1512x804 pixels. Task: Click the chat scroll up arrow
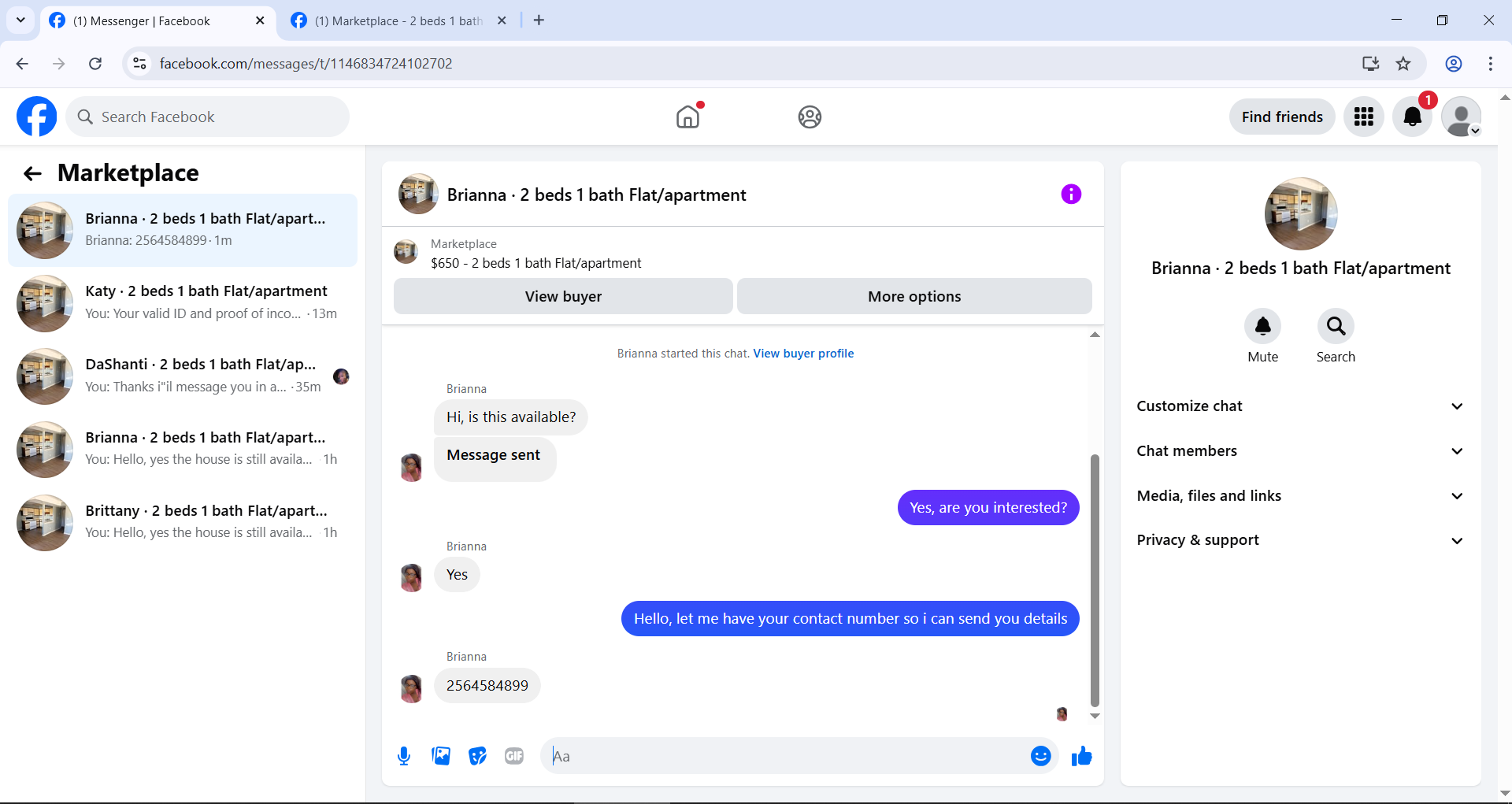tap(1095, 335)
